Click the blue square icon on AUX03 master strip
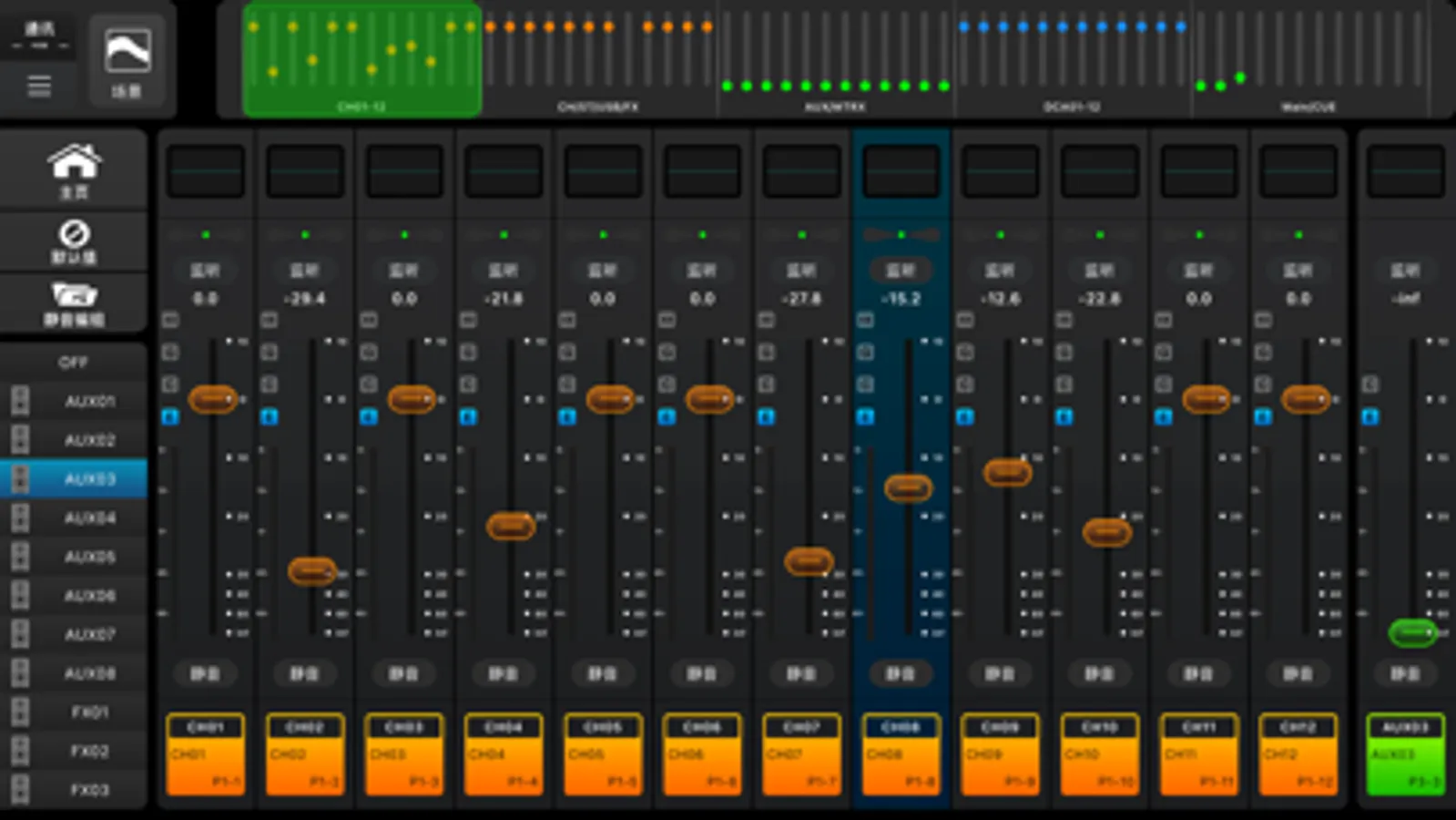Screen dimensions: 1456x820 coord(1370,416)
